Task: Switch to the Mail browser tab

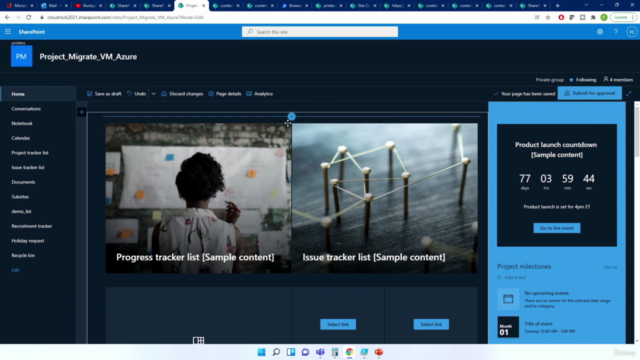Action: (x=54, y=6)
